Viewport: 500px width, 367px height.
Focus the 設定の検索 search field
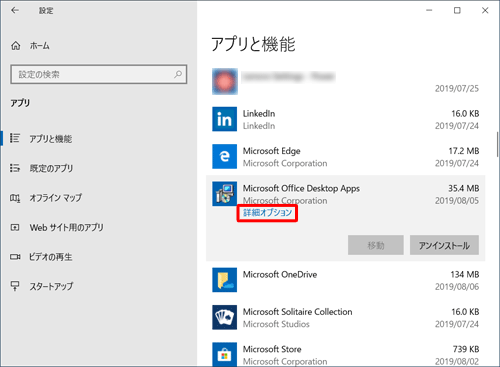pyautogui.click(x=99, y=74)
